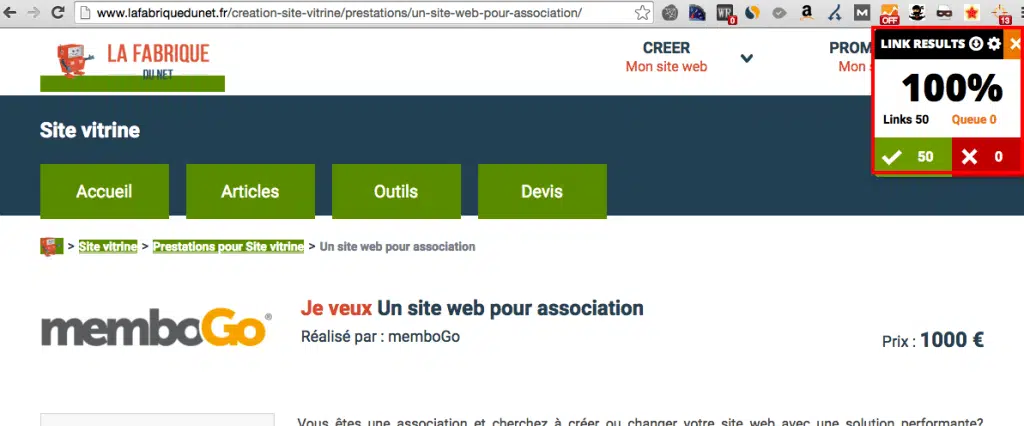Open the speedometer gauge extension icon
1024x426 pixels.
click(x=697, y=12)
